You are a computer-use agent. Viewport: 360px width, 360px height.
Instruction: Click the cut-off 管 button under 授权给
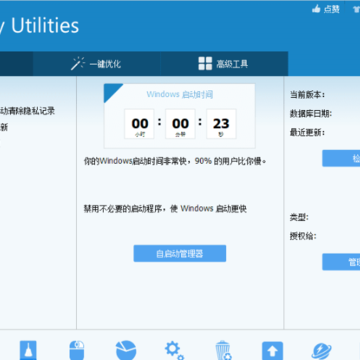point(341,262)
